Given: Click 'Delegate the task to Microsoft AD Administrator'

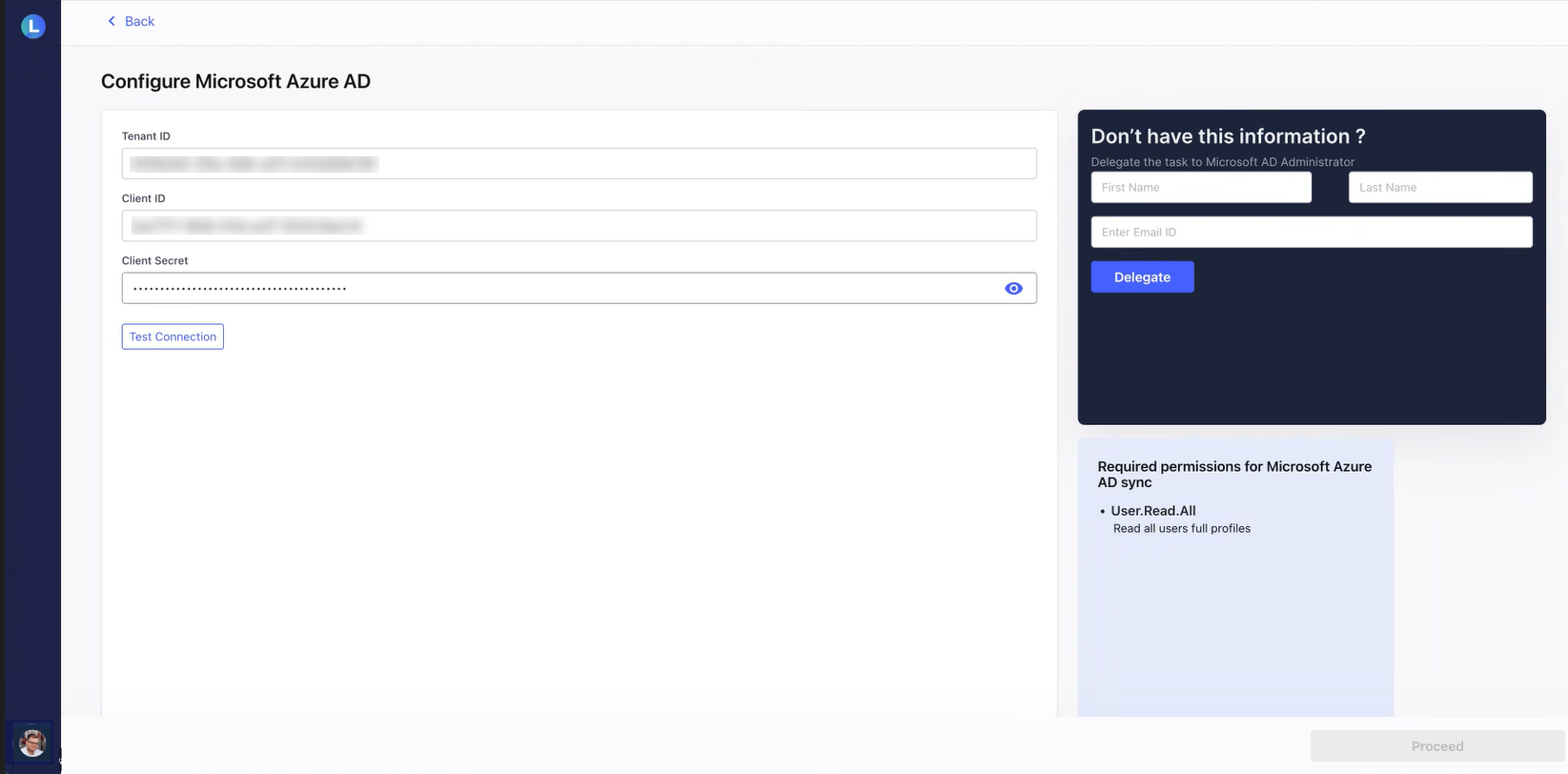Looking at the screenshot, I should click(x=1222, y=162).
